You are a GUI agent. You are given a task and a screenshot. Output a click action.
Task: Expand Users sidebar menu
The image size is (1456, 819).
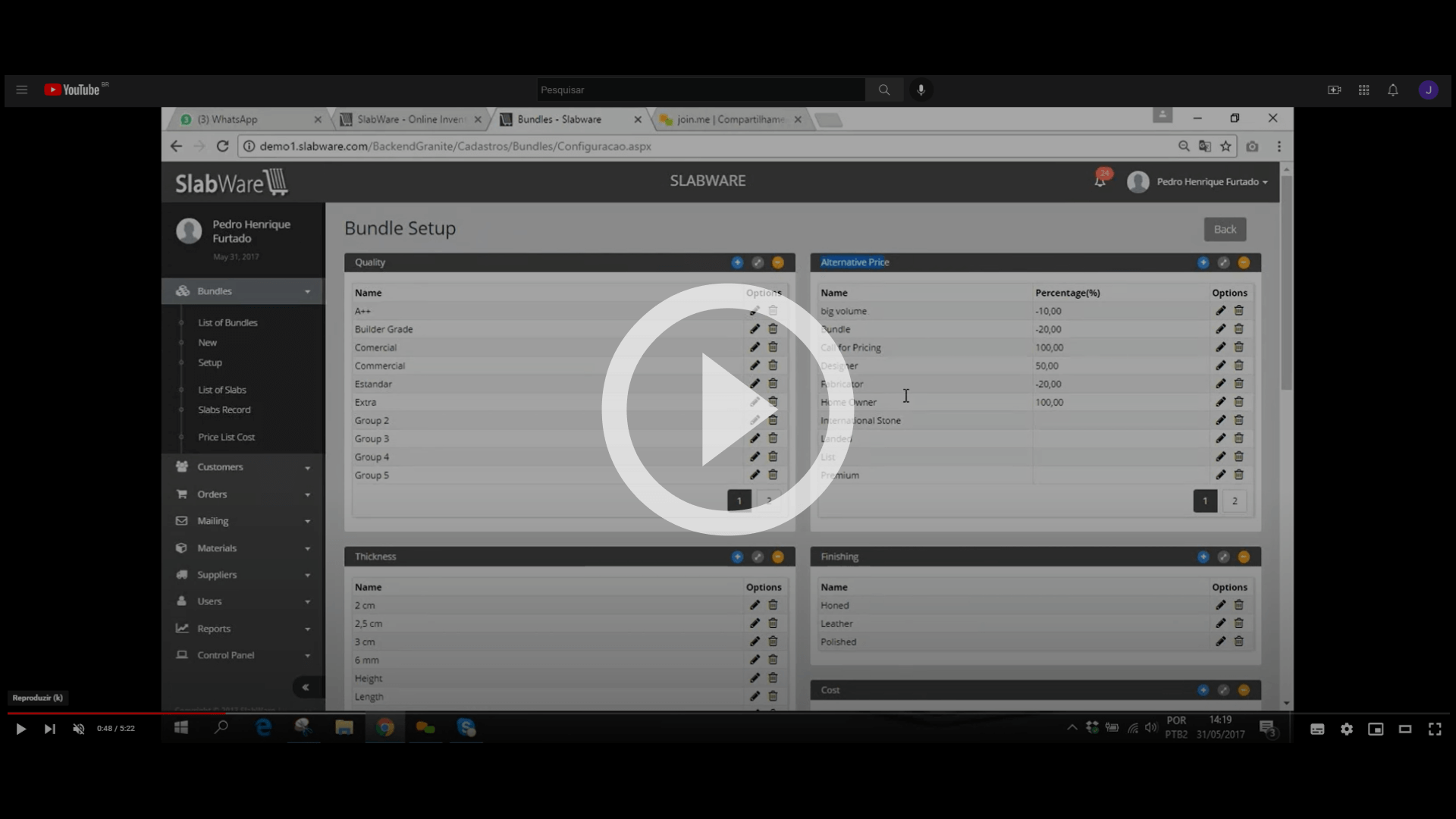[x=243, y=601]
